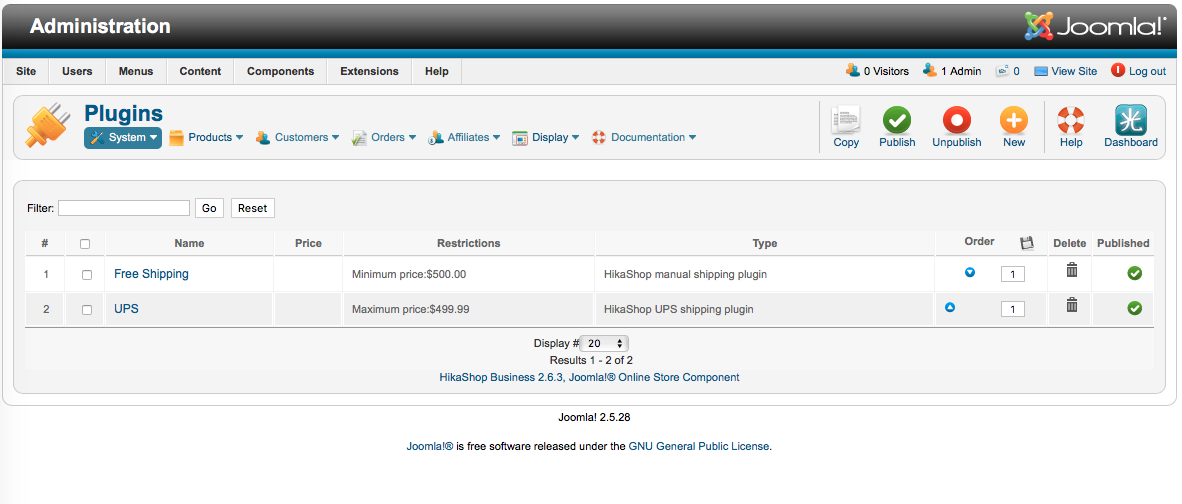
Task: Open the Free Shipping plugin link
Action: pos(152,274)
